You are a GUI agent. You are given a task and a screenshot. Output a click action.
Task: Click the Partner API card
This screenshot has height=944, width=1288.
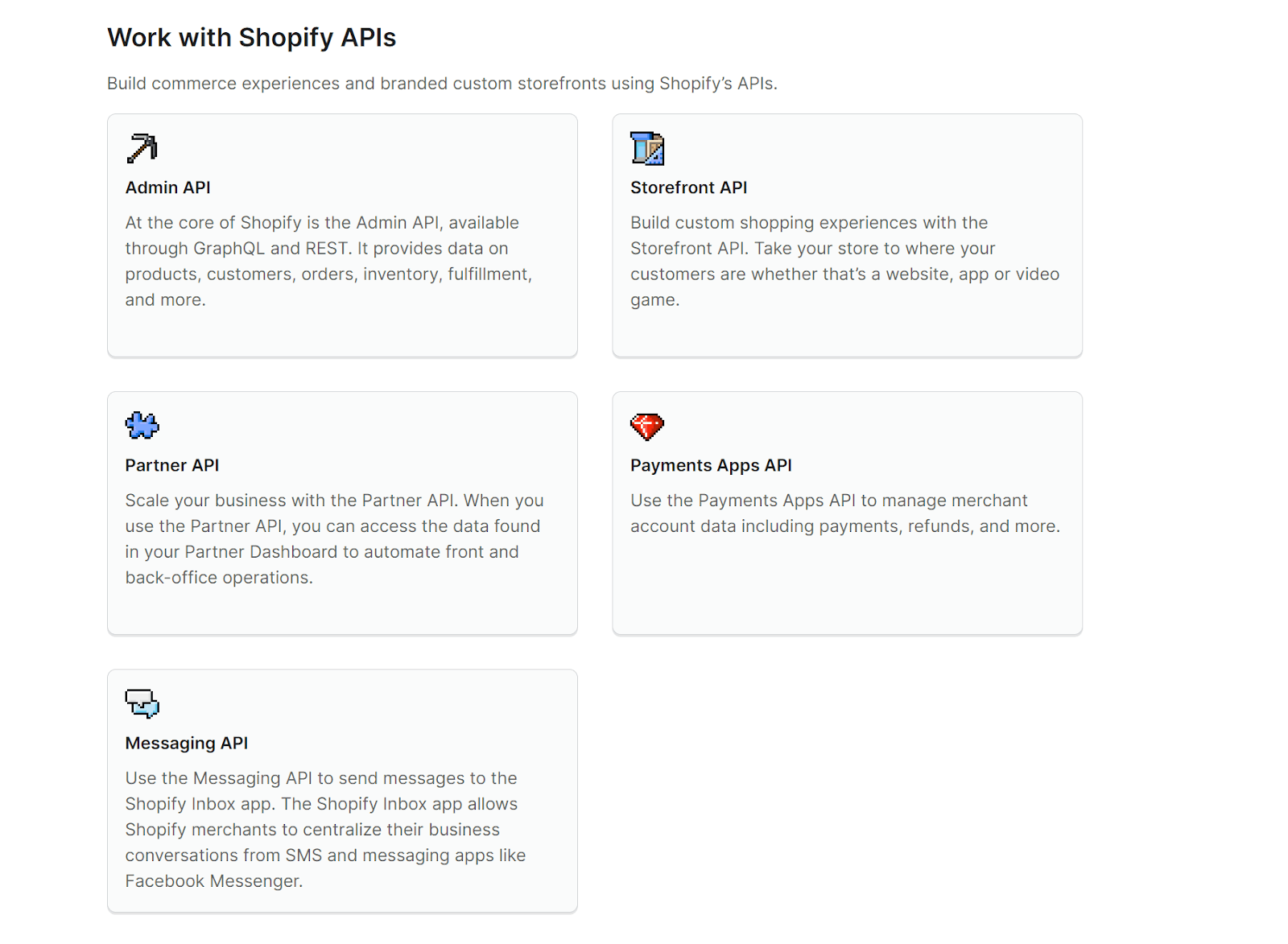point(342,513)
